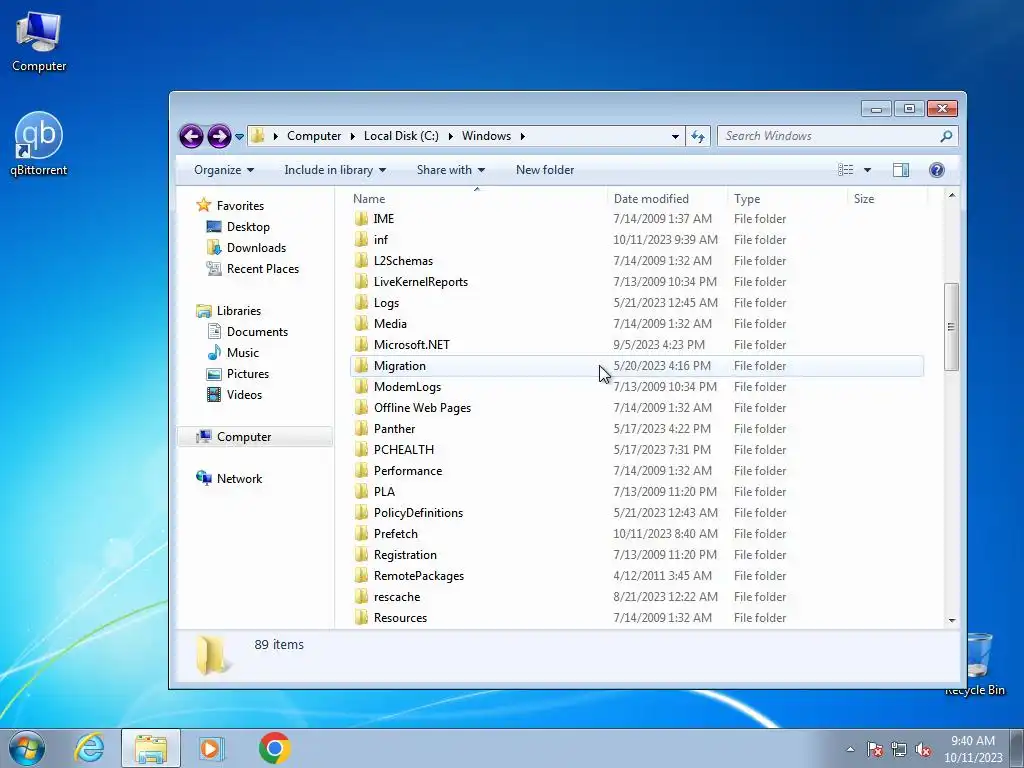The width and height of the screenshot is (1024, 768).
Task: Open recent pages dropdown near Back
Action: (x=239, y=136)
